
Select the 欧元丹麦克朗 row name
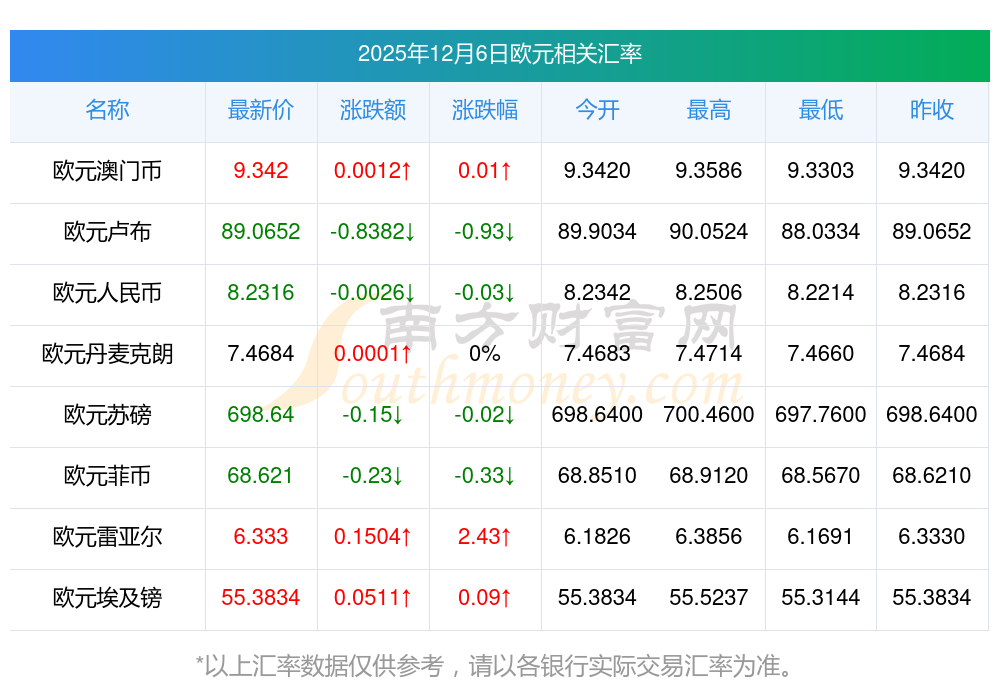tap(107, 354)
